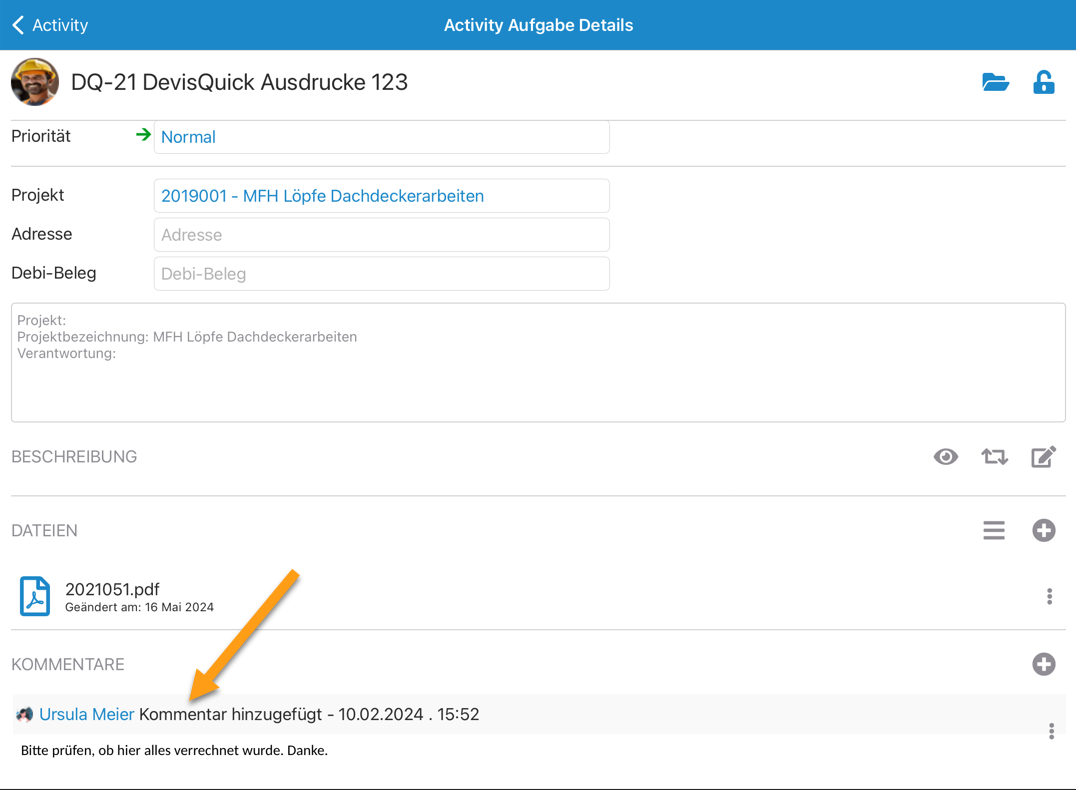1076x790 pixels.
Task: Open the 2021051.pdf file icon
Action: [35, 596]
